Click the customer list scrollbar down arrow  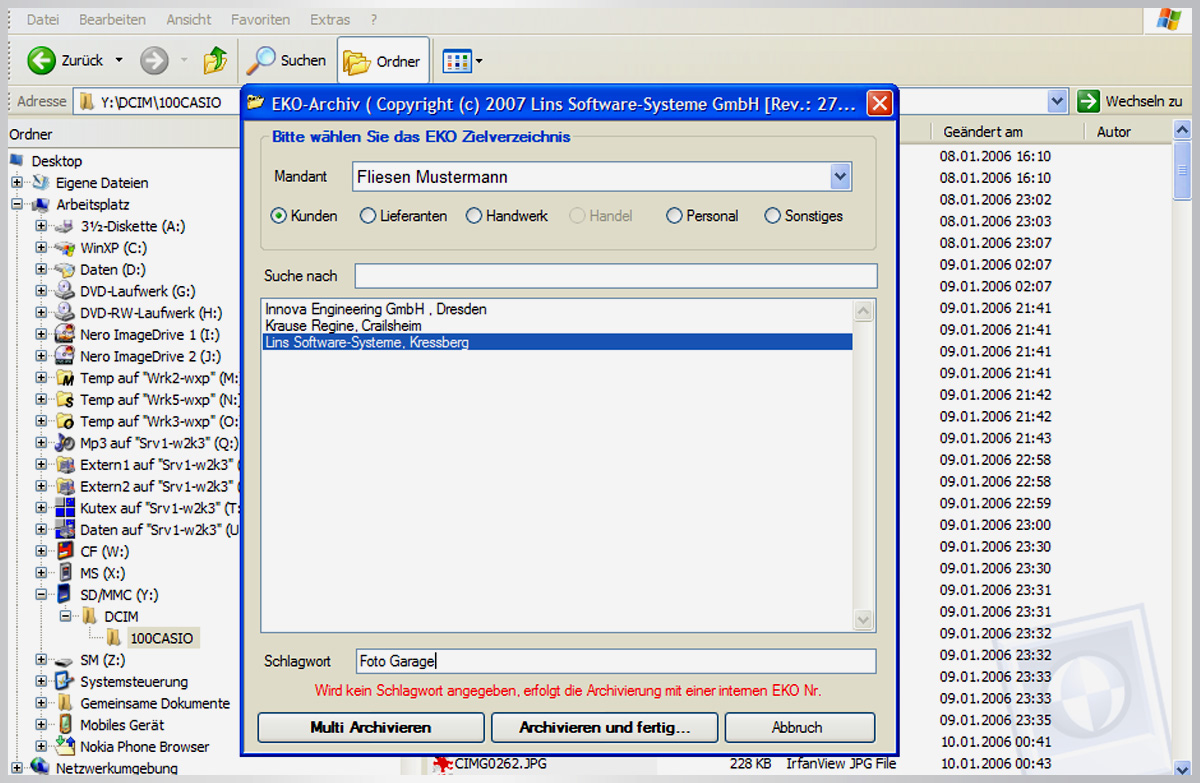click(x=864, y=621)
